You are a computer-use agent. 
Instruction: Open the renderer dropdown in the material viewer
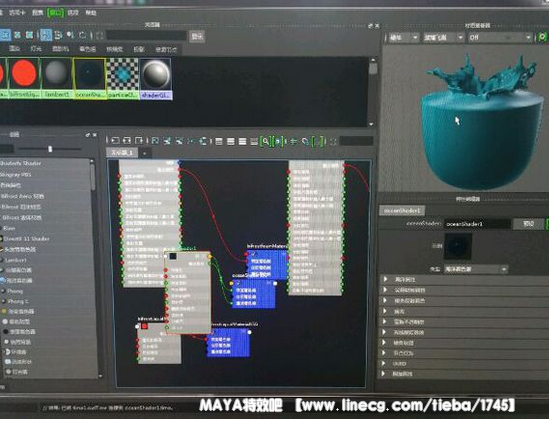pyautogui.click(x=403, y=37)
